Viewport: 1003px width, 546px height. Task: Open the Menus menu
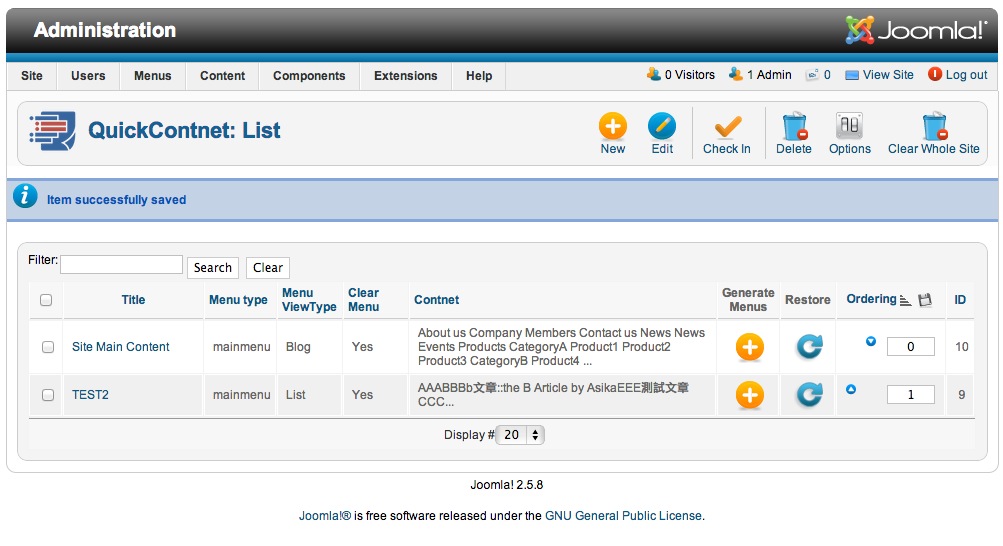coord(153,75)
